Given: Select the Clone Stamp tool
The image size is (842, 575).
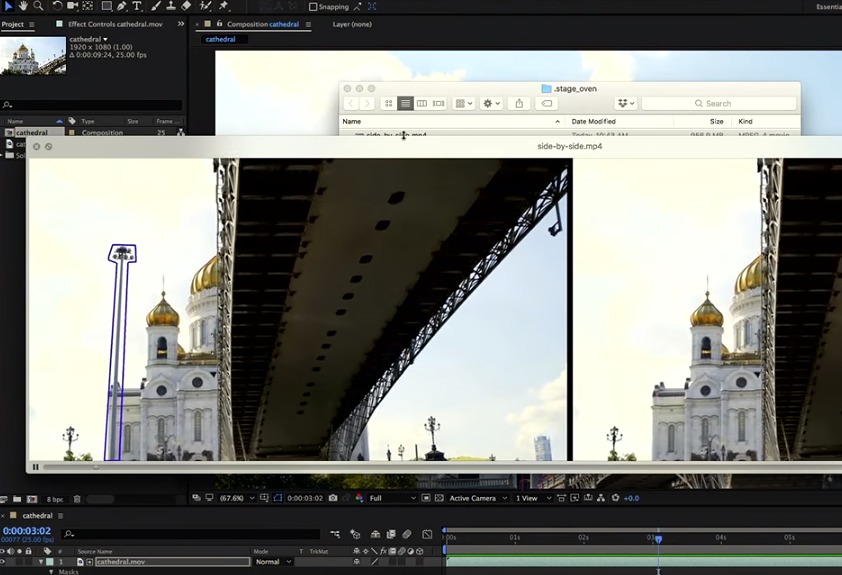Looking at the screenshot, I should click(171, 6).
